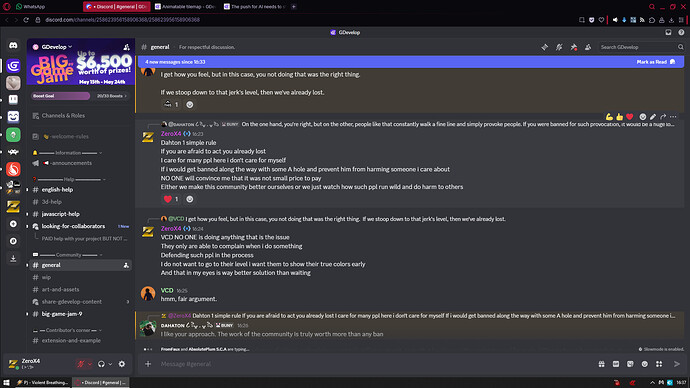Image resolution: width=690 pixels, height=388 pixels.
Task: Expand share-gdevelop-content threads arrow
Action: click(x=128, y=302)
